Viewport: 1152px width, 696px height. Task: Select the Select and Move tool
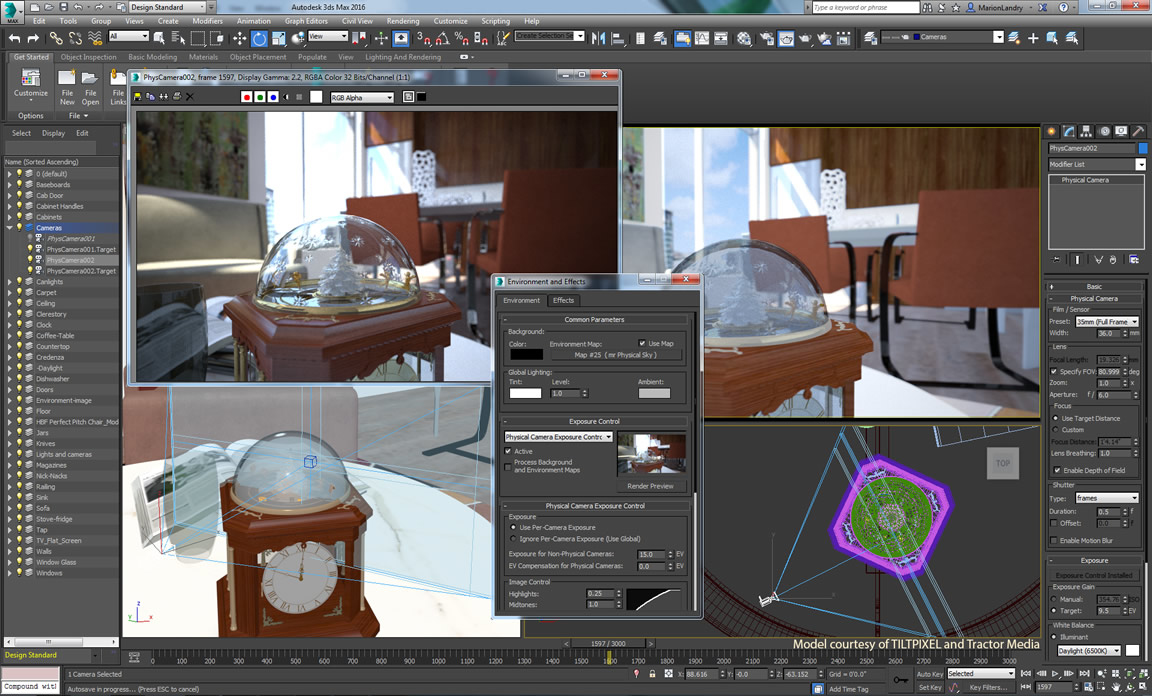[x=240, y=39]
